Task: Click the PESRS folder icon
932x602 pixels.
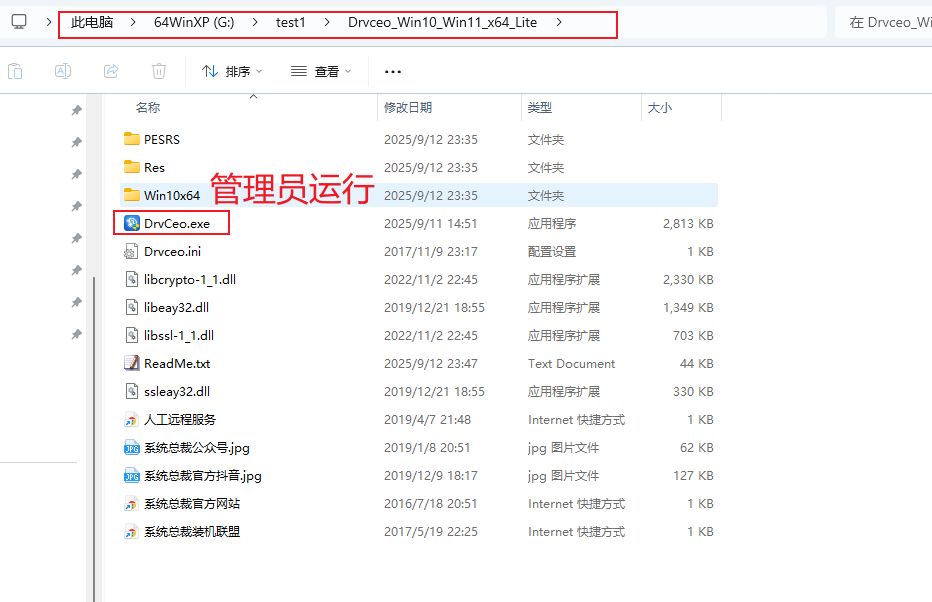Action: pos(130,140)
